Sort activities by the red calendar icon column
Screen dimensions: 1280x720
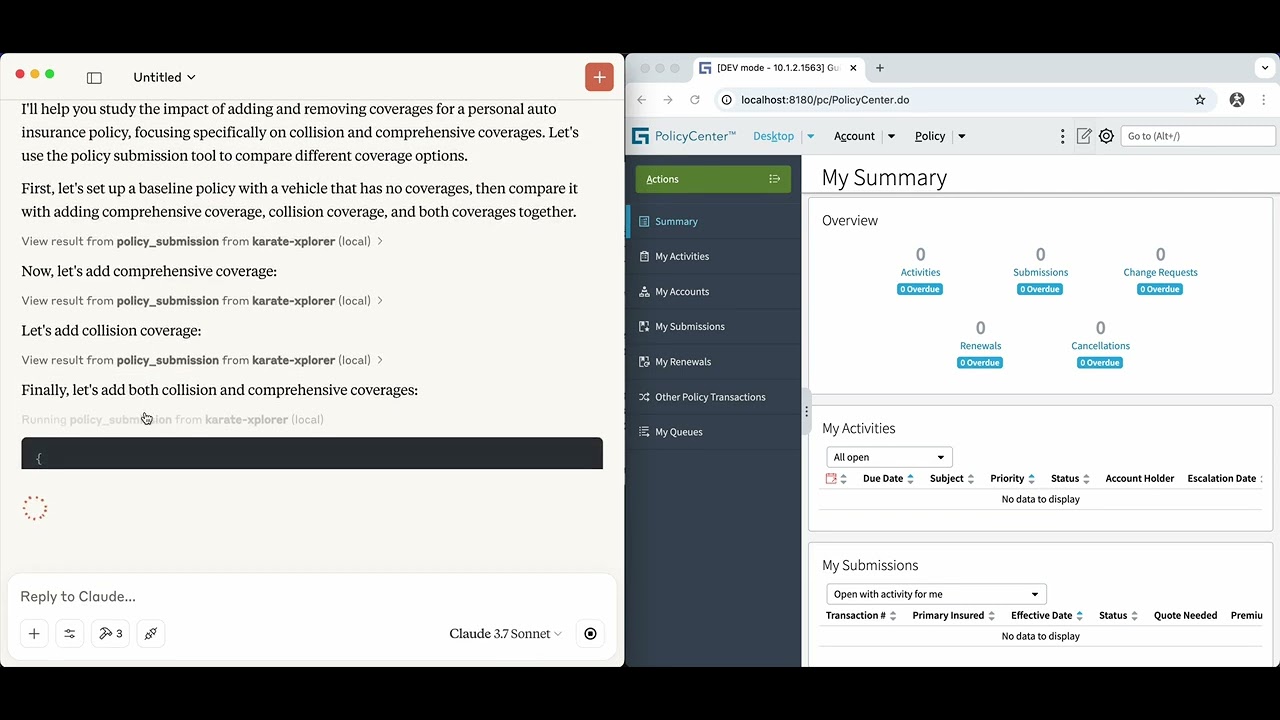coord(836,479)
